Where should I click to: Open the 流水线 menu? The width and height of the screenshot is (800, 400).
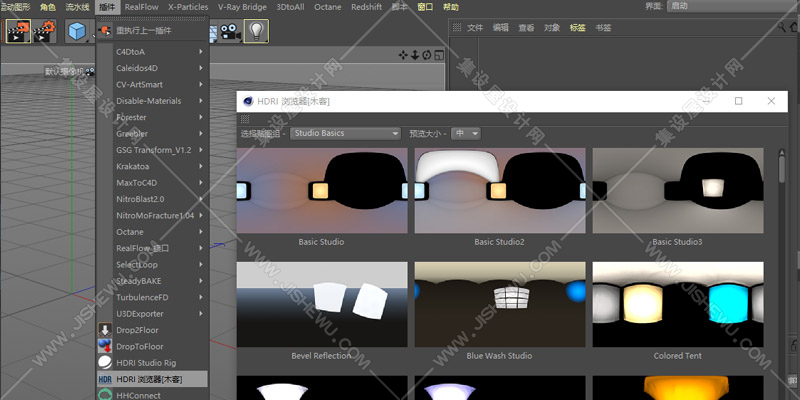point(78,7)
